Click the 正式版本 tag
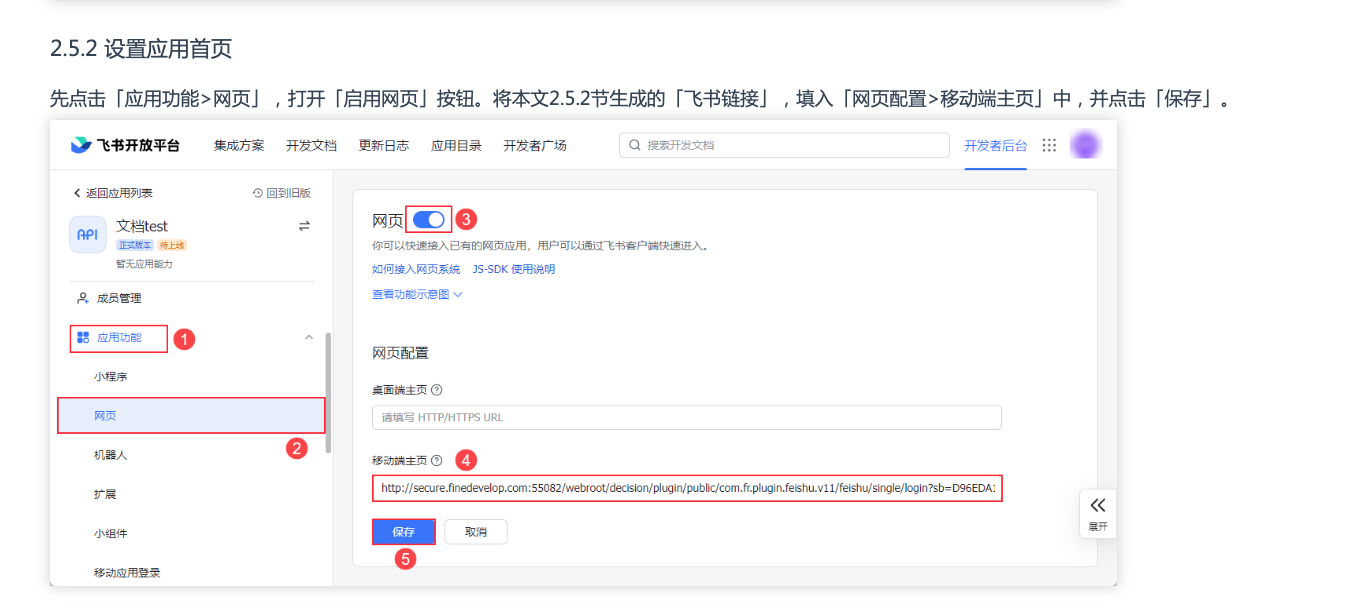The width and height of the screenshot is (1364, 616). (135, 245)
